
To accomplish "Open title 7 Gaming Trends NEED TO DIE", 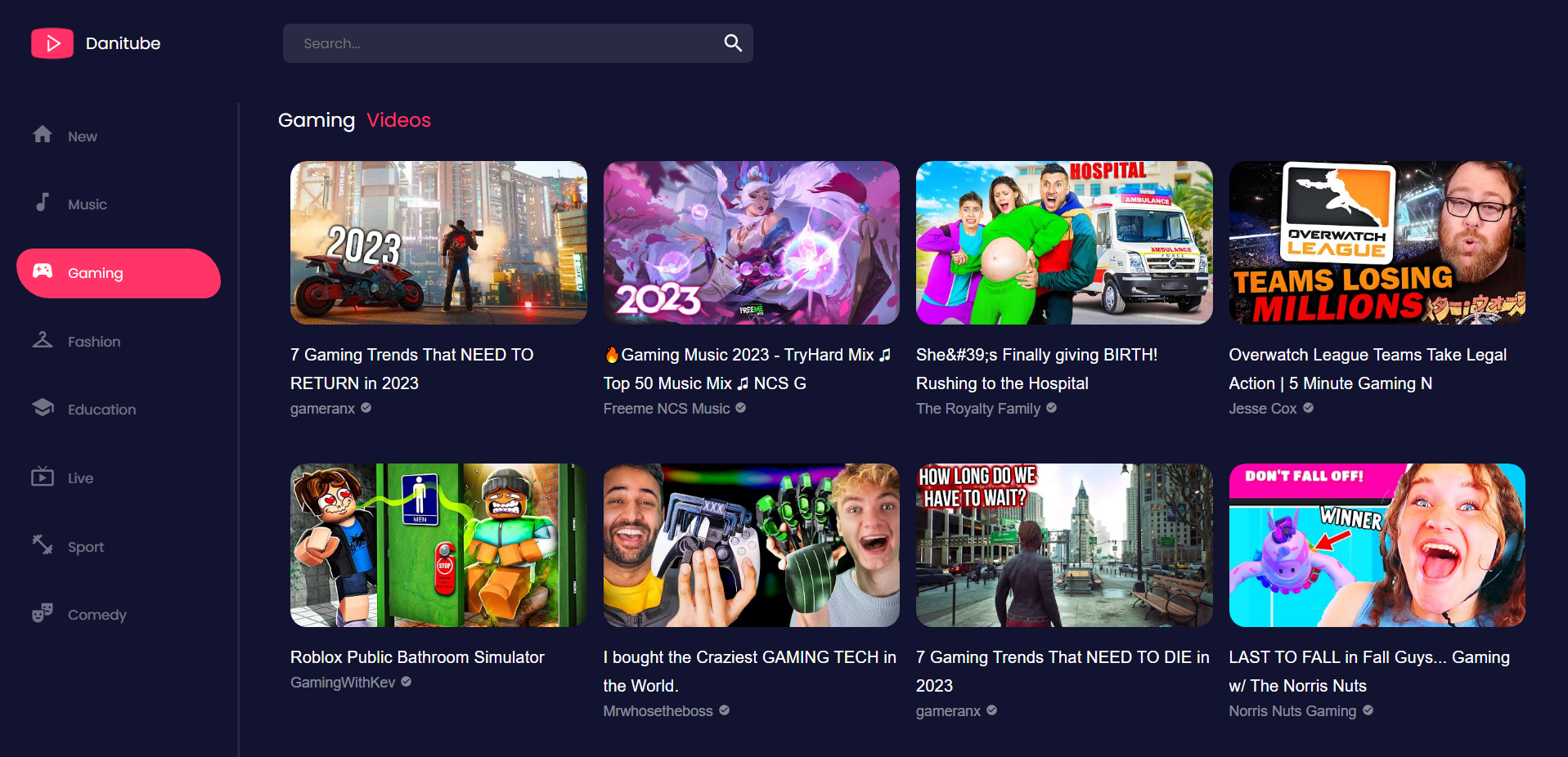I will 1063,671.
